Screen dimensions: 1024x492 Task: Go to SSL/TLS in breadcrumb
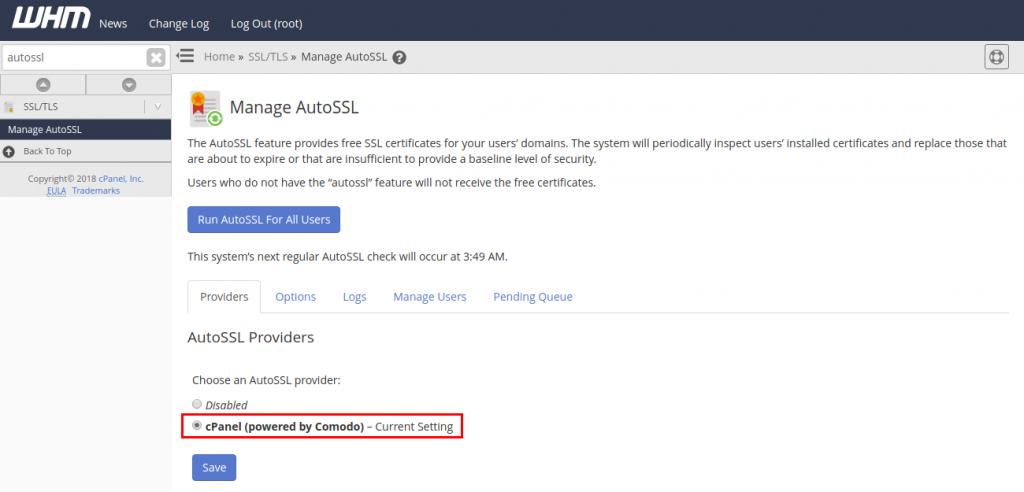point(268,57)
